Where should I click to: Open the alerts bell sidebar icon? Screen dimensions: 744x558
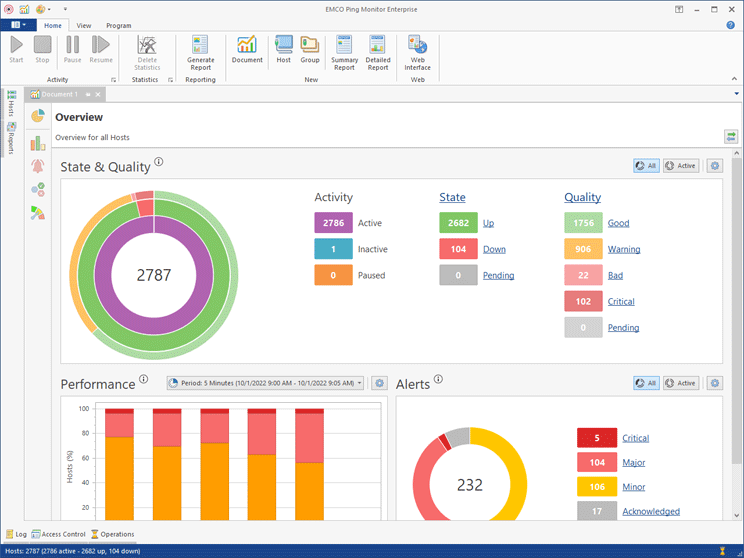(x=38, y=166)
